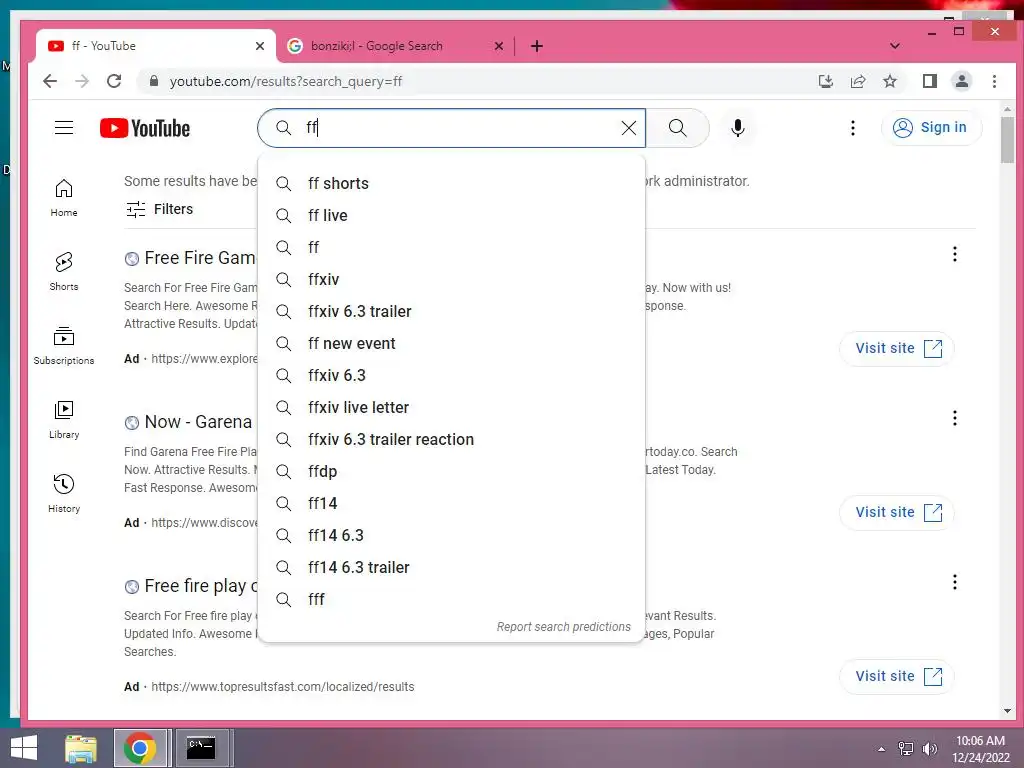
Task: Open File Explorer from taskbar
Action: pos(81,748)
